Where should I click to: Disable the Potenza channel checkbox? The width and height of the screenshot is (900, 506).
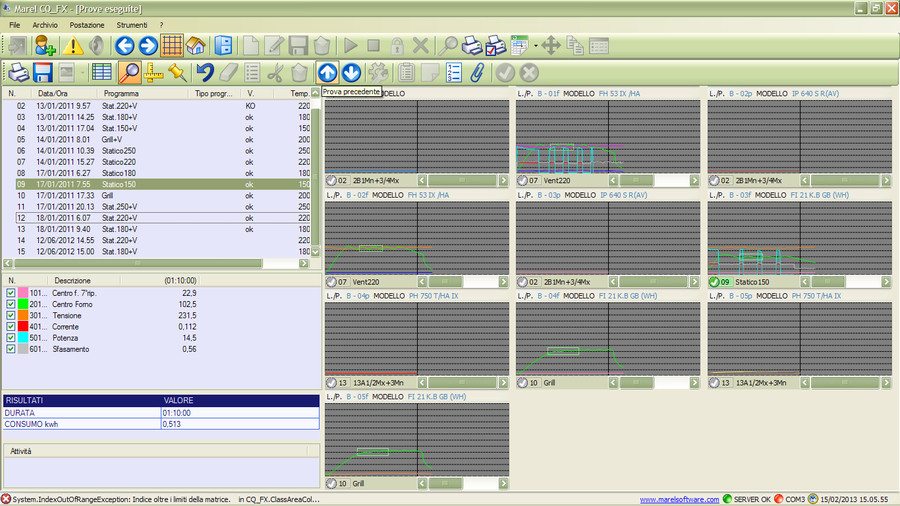[11, 338]
